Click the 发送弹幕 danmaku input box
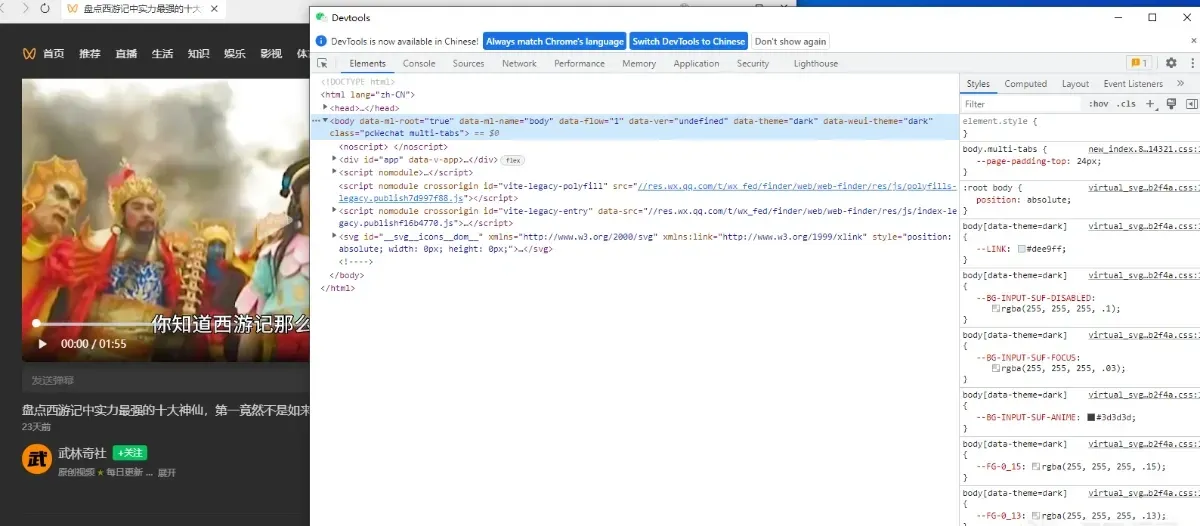 (165, 380)
